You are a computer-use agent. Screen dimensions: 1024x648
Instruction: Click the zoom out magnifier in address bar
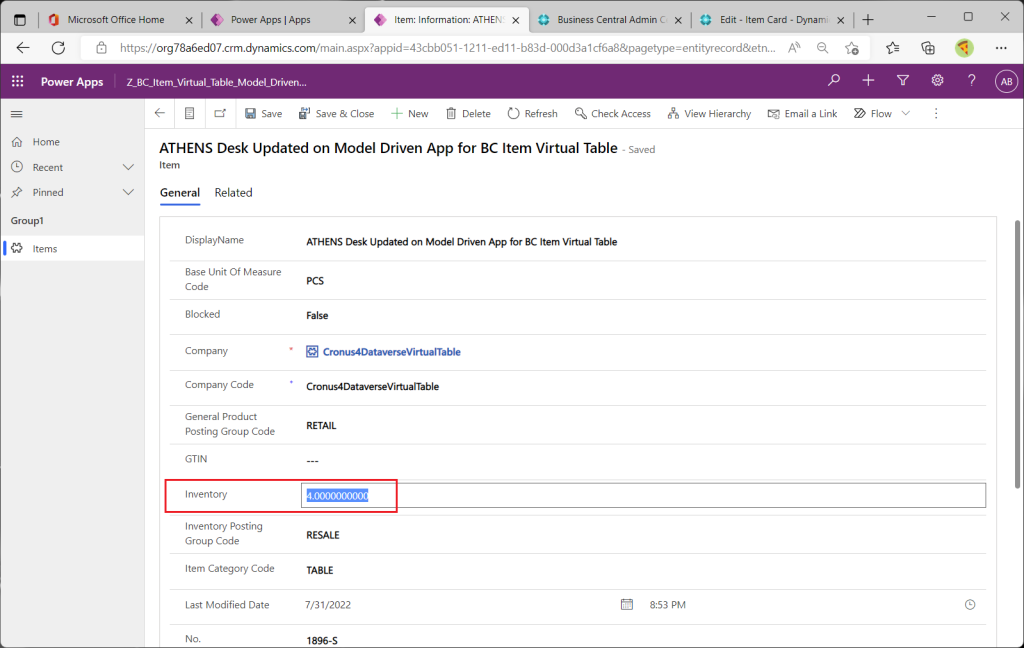[x=822, y=48]
